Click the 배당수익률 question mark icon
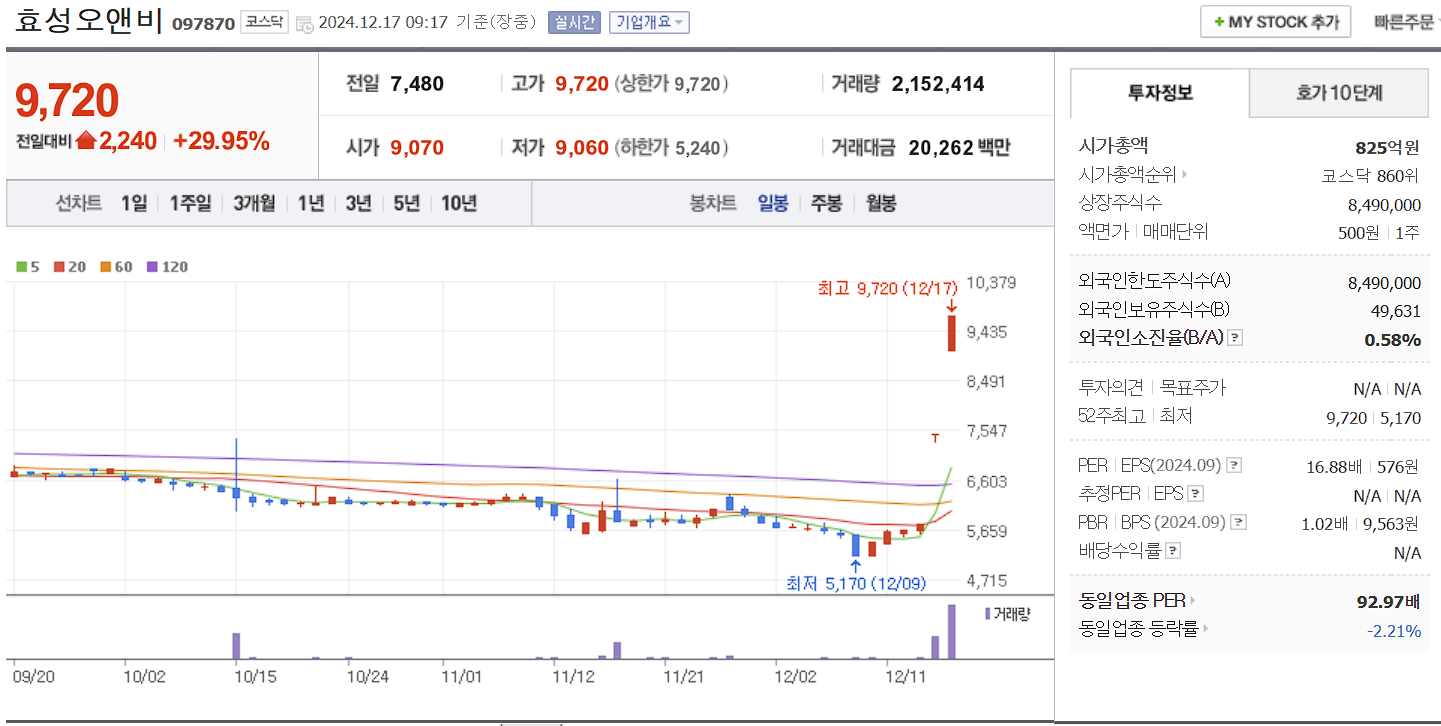Viewport: 1441px width, 726px height. point(1172,549)
